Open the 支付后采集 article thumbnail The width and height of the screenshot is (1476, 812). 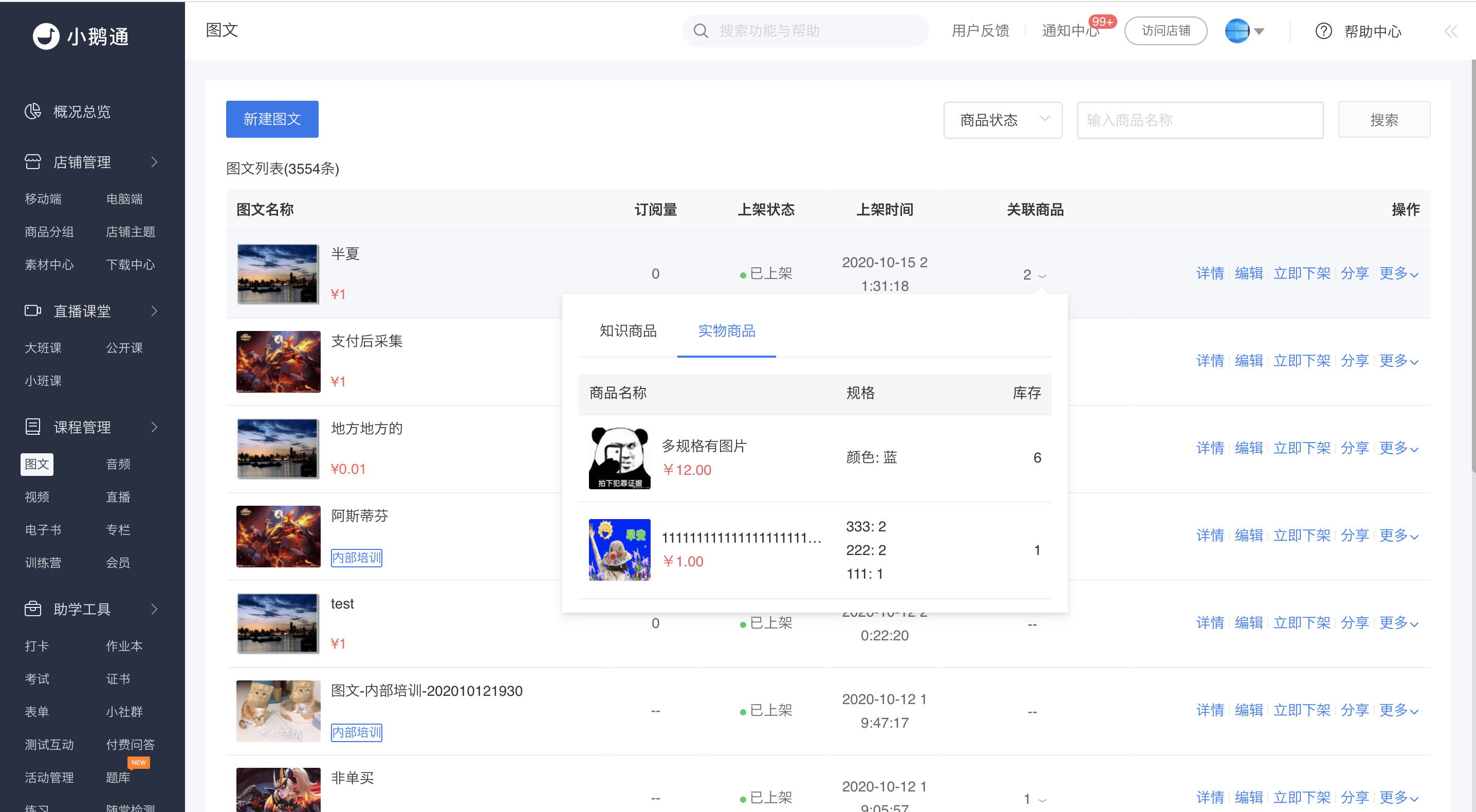coord(278,362)
